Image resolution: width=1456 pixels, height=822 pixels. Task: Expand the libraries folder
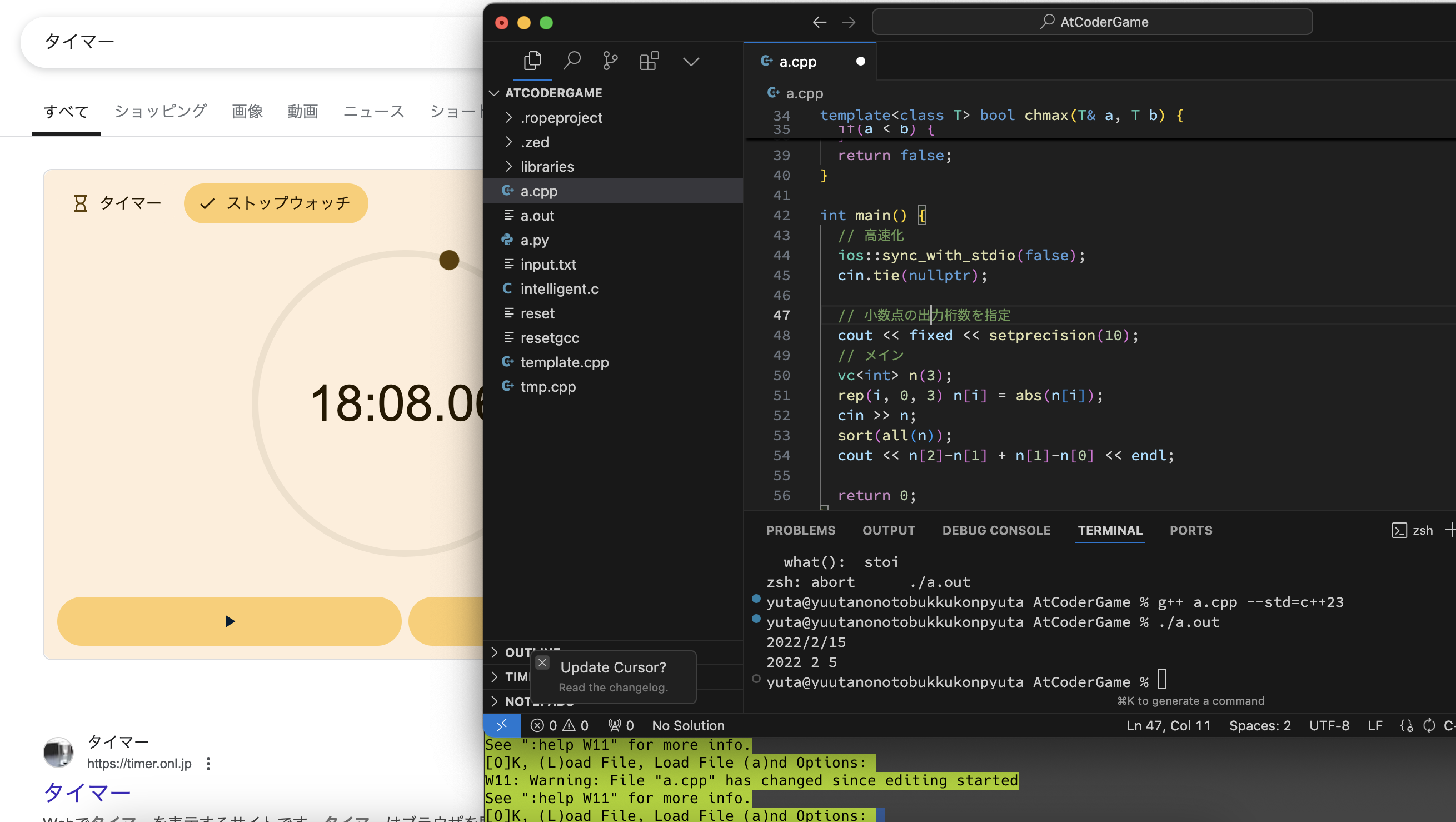click(547, 167)
